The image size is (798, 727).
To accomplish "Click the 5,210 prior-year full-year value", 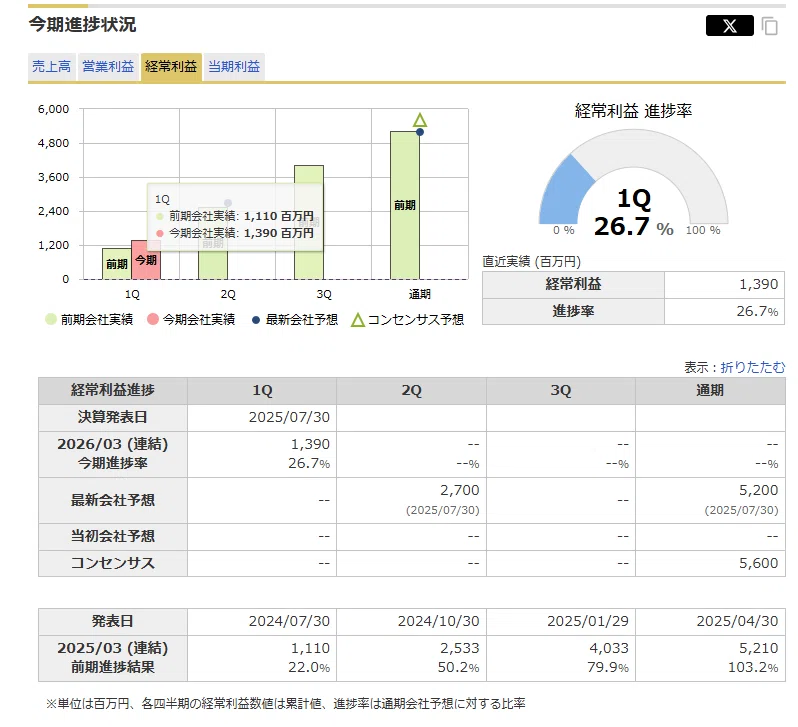I will (x=758, y=648).
